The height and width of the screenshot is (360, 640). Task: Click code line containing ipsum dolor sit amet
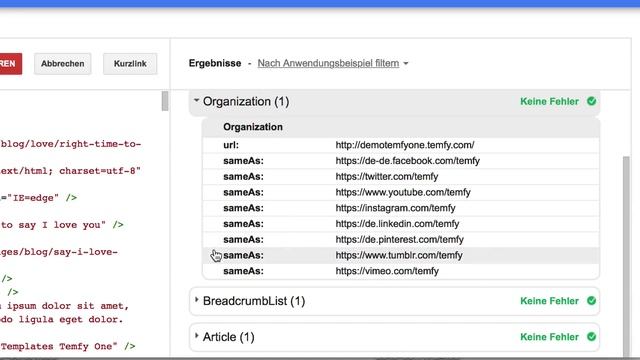pos(64,306)
